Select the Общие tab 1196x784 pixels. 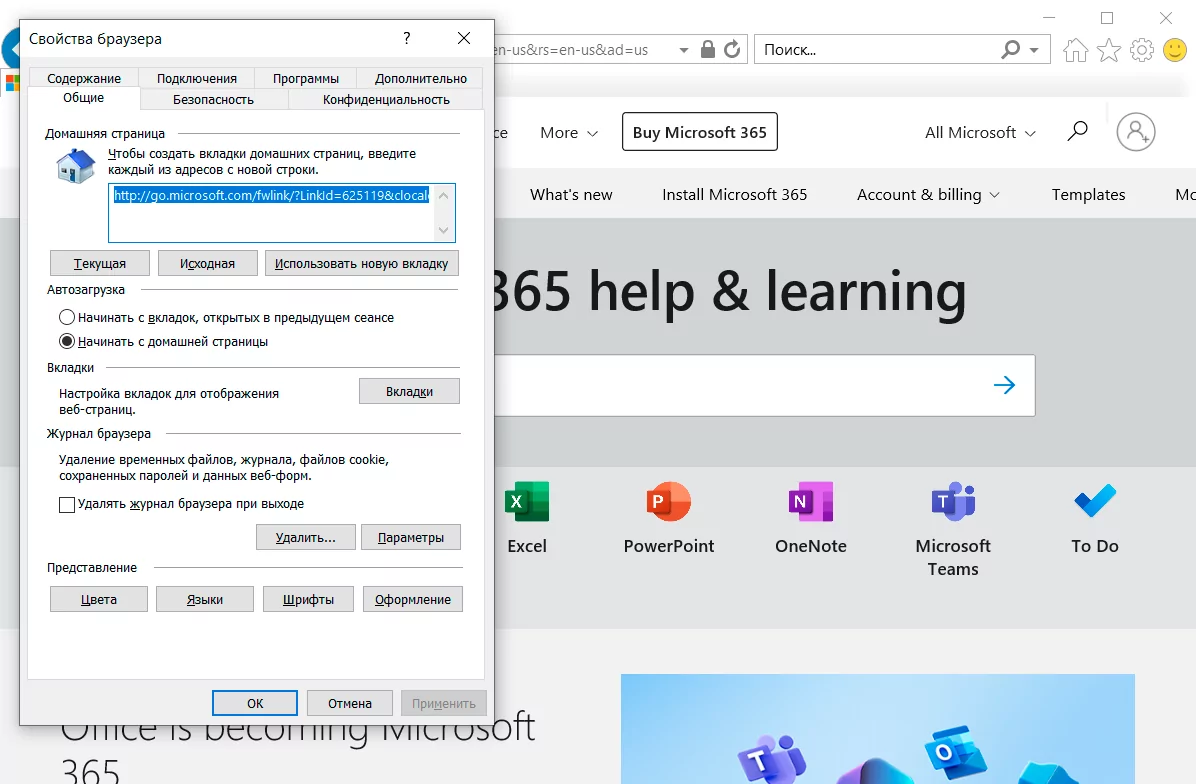coord(84,98)
